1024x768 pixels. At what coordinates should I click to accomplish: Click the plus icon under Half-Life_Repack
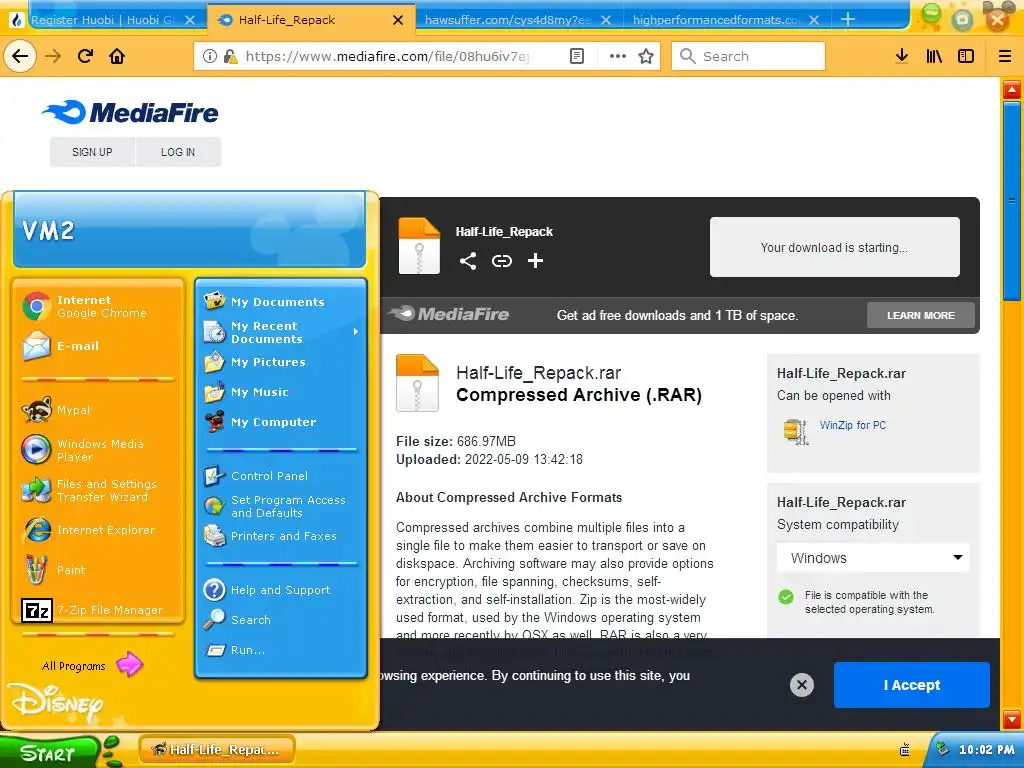click(x=536, y=261)
